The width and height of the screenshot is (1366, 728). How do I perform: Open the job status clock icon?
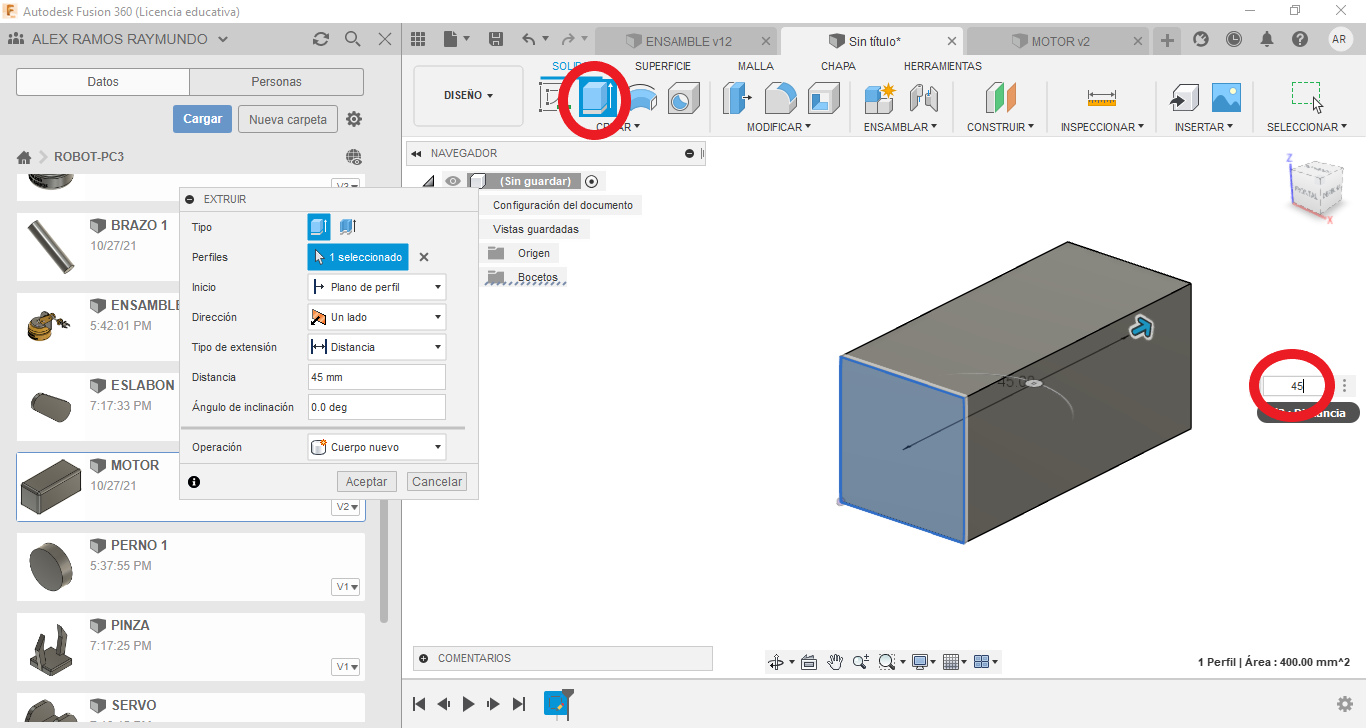click(1234, 39)
